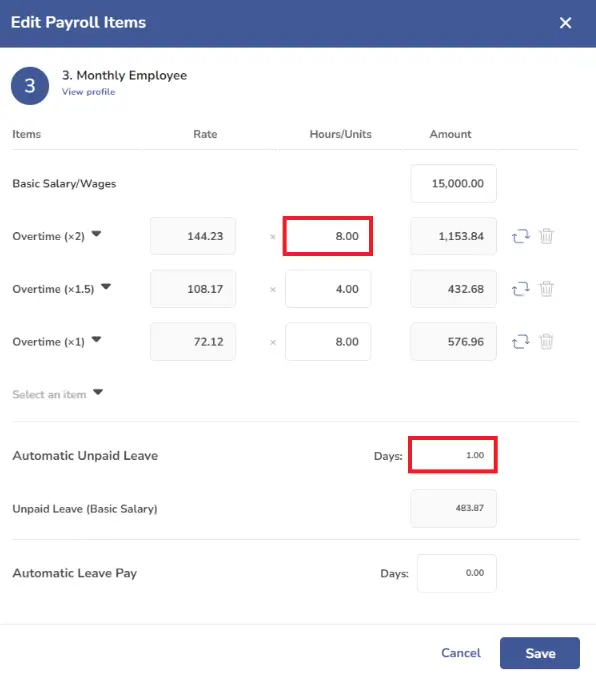The image size is (596, 681).
Task: Open the Overtime (×2) item dropdown
Action: click(96, 234)
